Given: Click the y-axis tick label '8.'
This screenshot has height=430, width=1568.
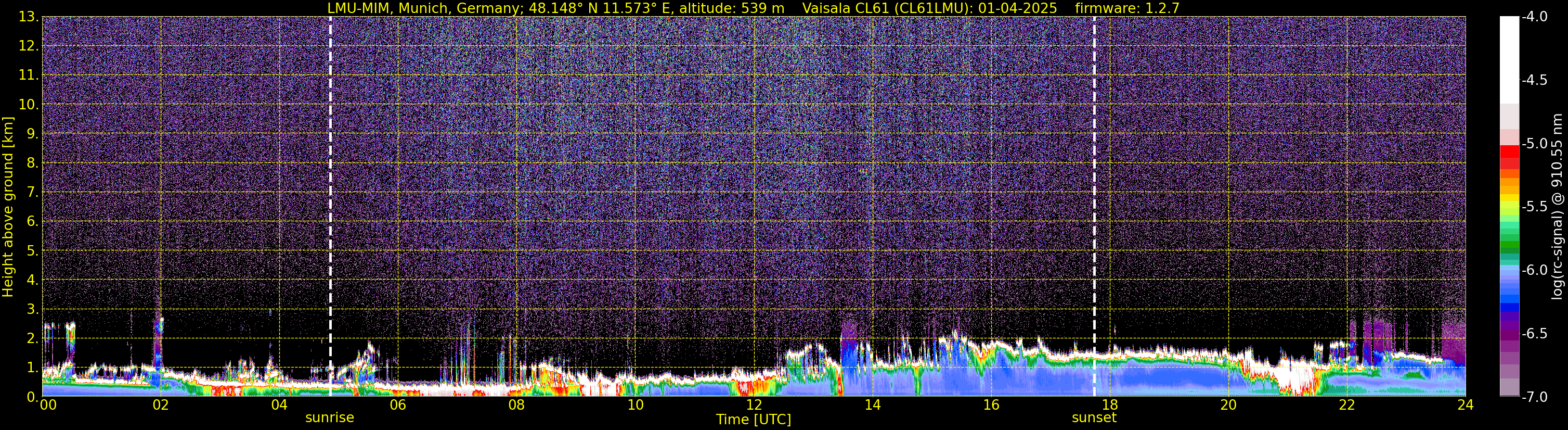Looking at the screenshot, I should point(32,162).
